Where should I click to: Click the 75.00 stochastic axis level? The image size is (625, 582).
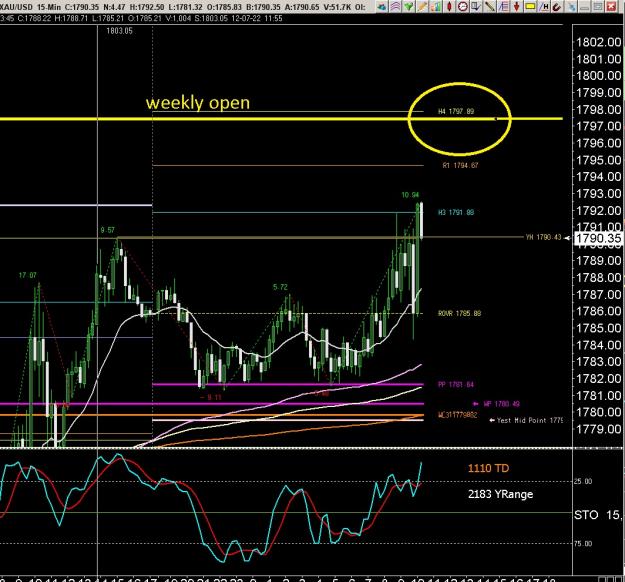[x=583, y=543]
